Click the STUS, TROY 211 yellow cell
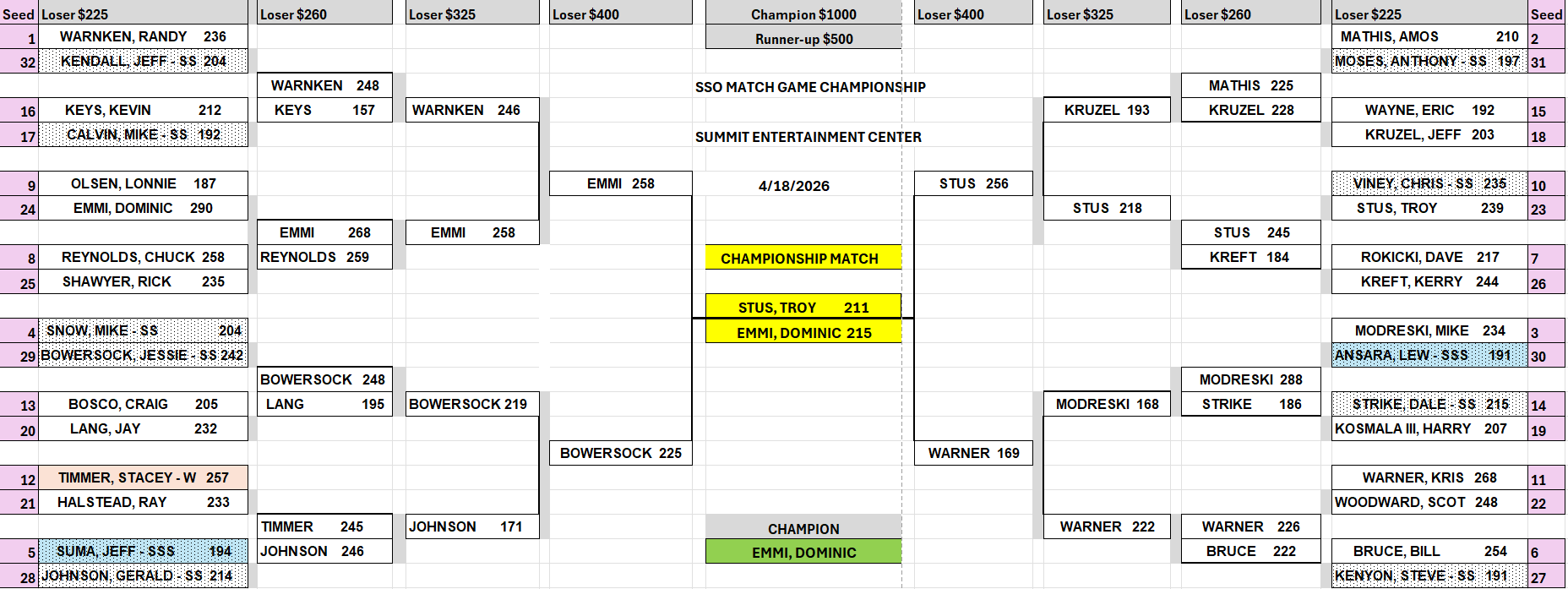 click(803, 307)
